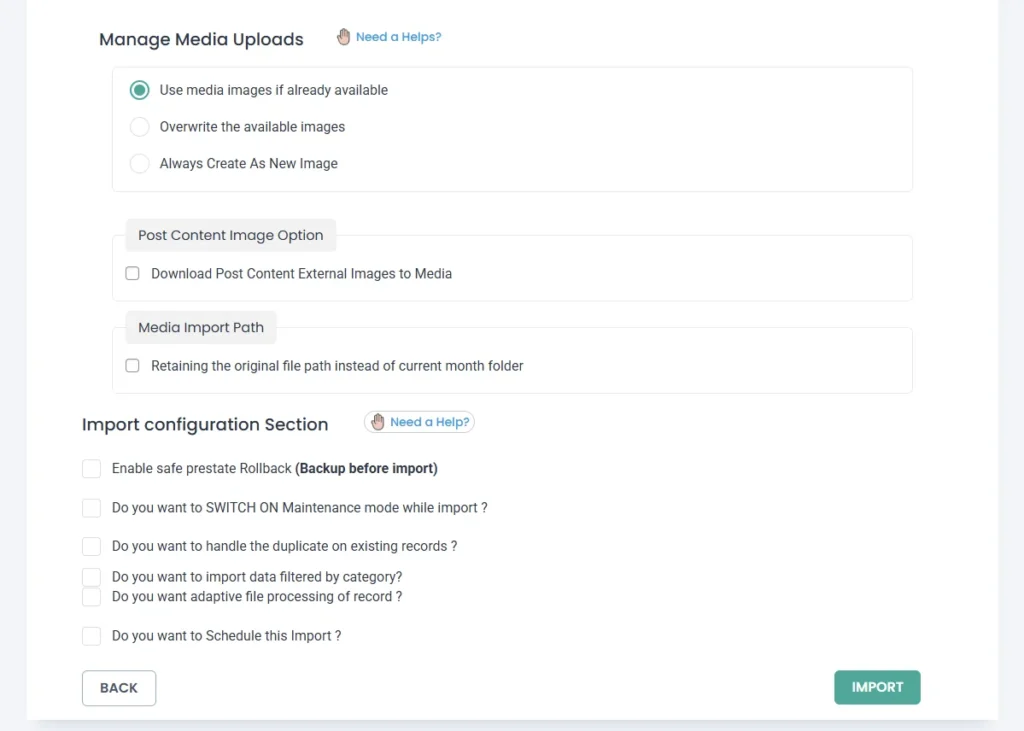Click the green IMPORT button
Viewport: 1024px width, 731px height.
[x=877, y=688]
